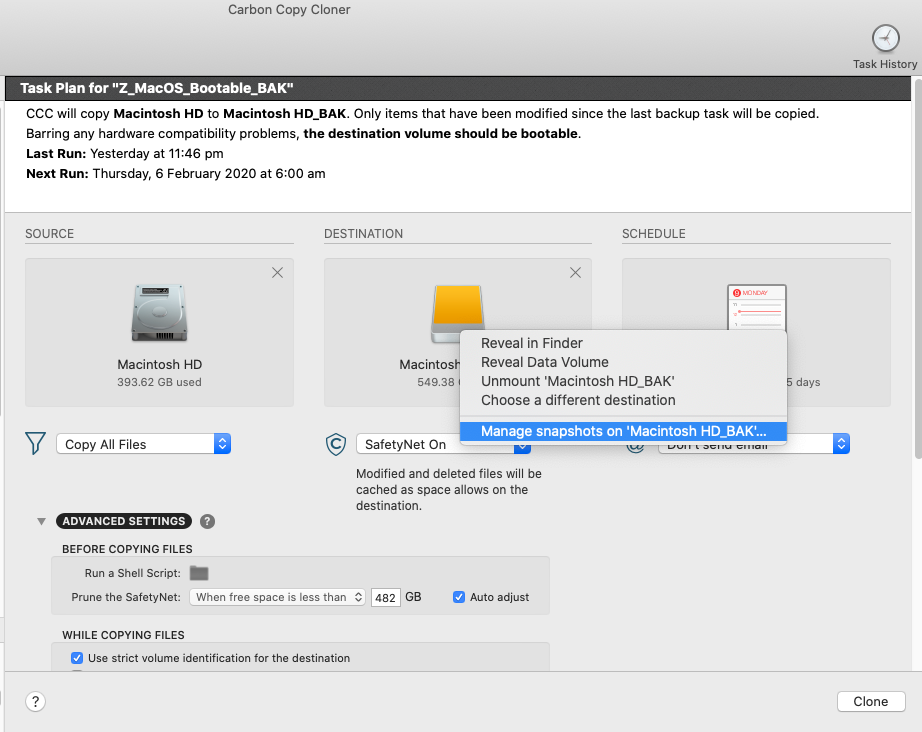Choose a shell script folder icon
This screenshot has height=732, width=922.
199,573
